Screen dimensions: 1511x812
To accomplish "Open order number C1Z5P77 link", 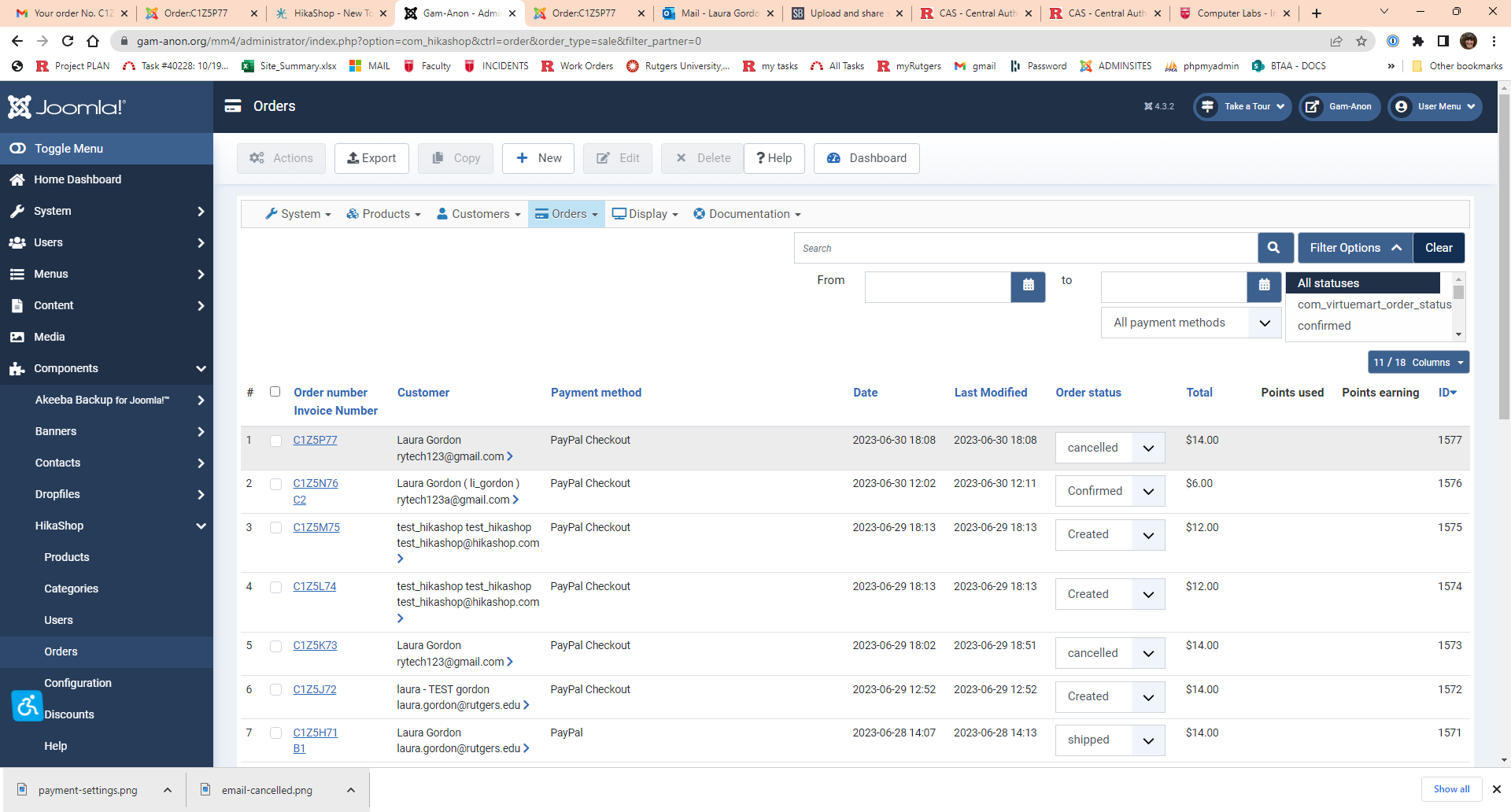I will [x=315, y=440].
